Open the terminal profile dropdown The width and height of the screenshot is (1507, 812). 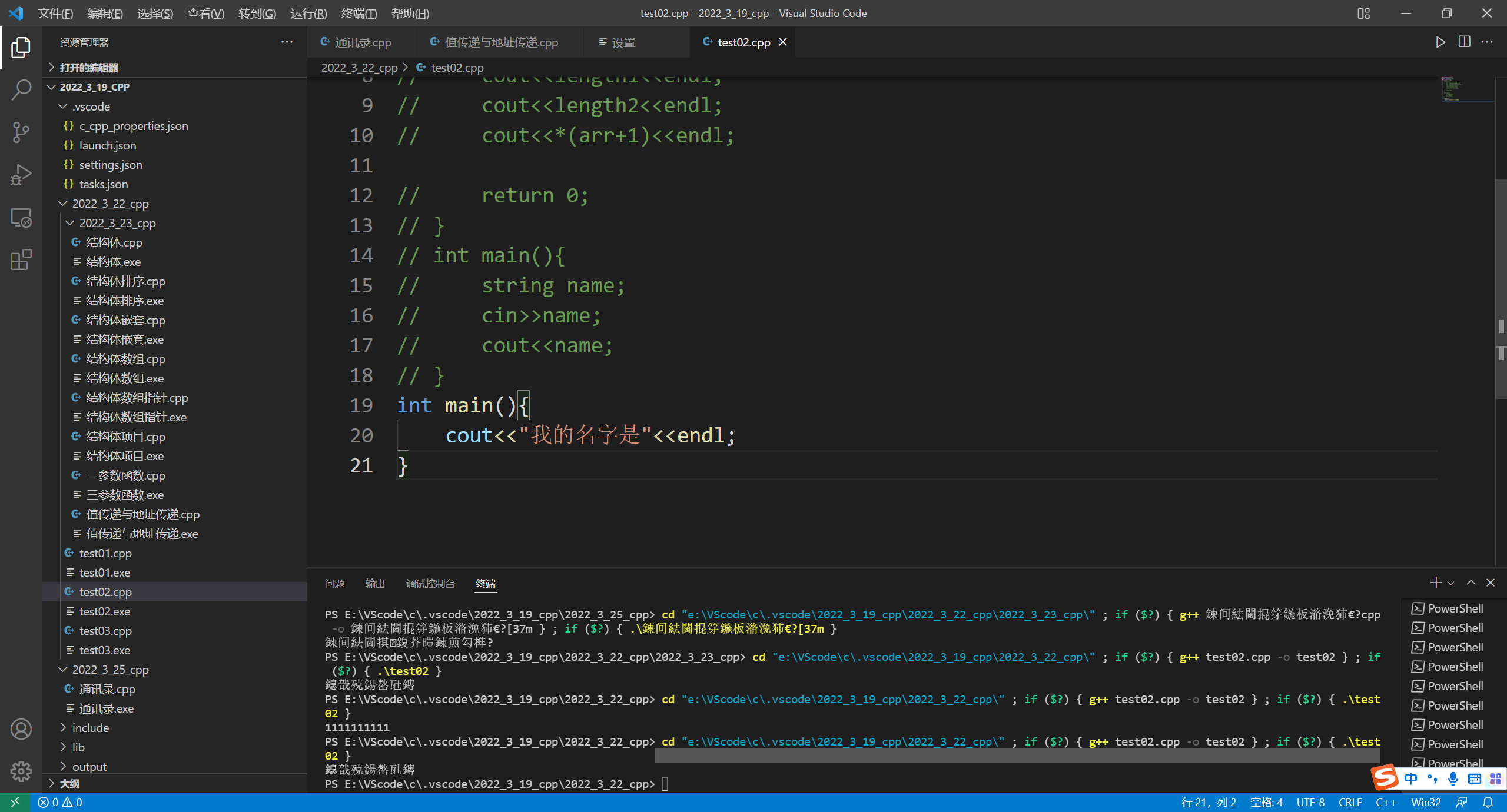point(1451,583)
